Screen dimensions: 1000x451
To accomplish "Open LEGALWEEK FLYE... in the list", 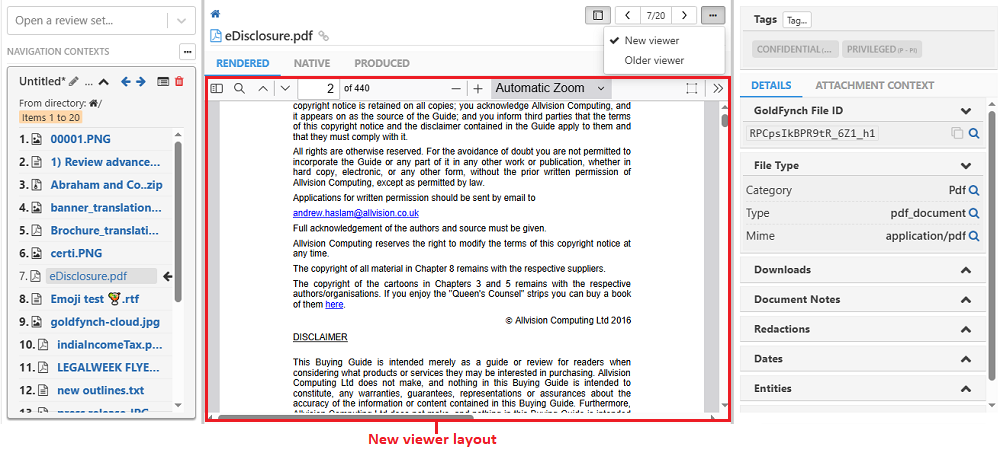I will coord(108,367).
